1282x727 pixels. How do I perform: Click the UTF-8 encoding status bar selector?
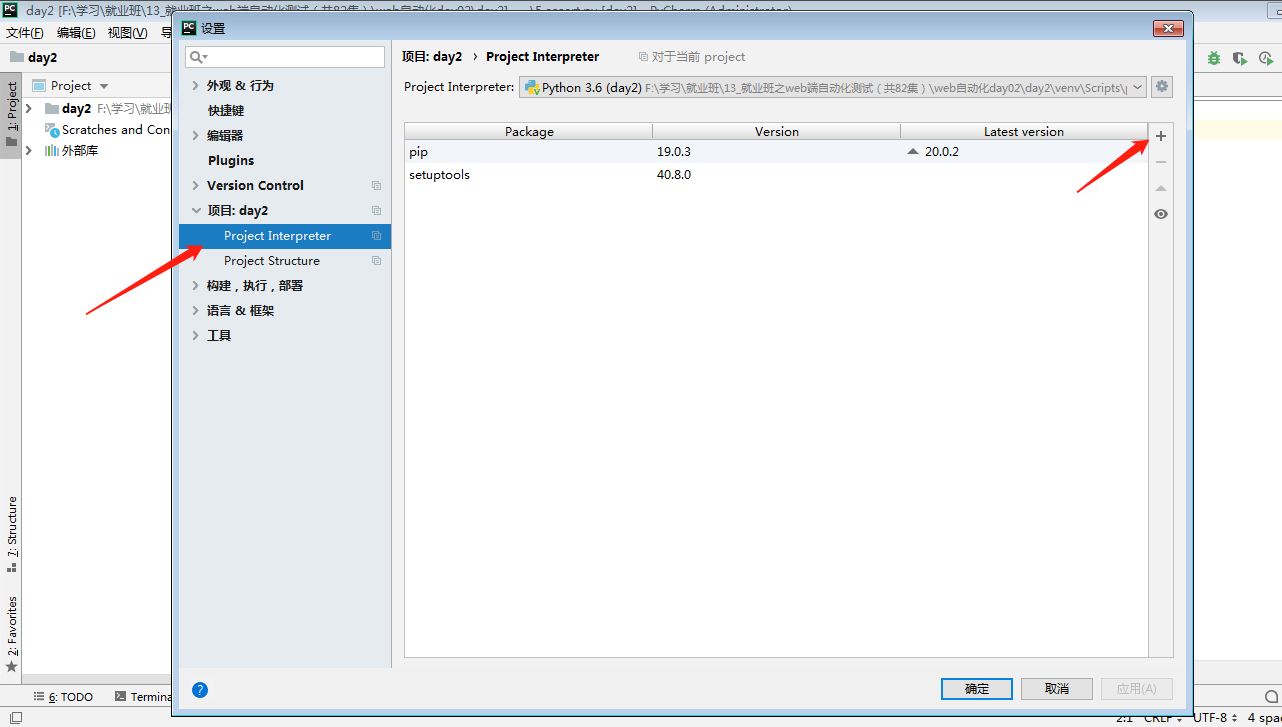(x=1214, y=718)
